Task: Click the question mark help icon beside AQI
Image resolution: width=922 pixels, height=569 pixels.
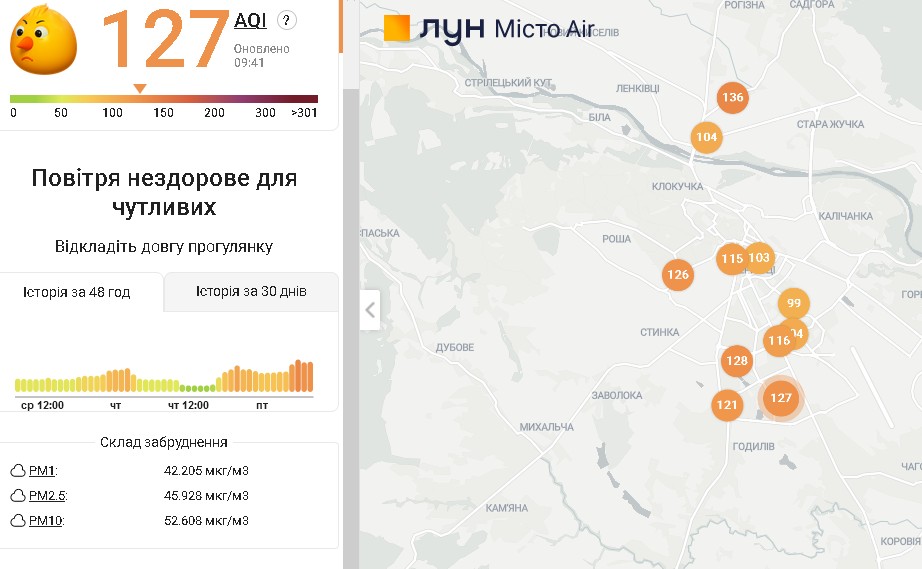Action: tap(287, 20)
